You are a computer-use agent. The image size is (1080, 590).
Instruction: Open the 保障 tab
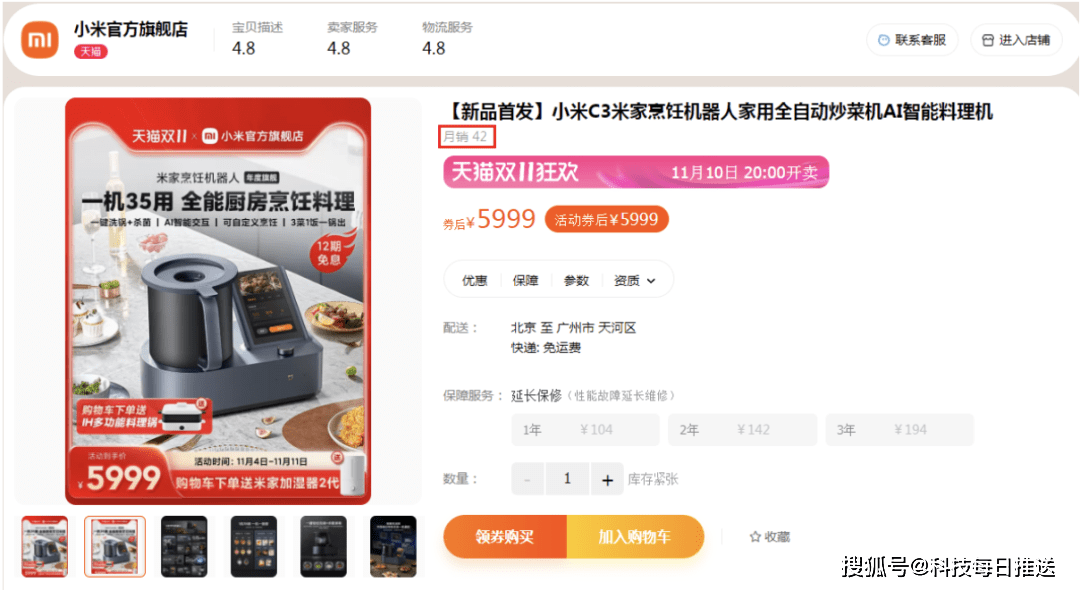point(526,280)
